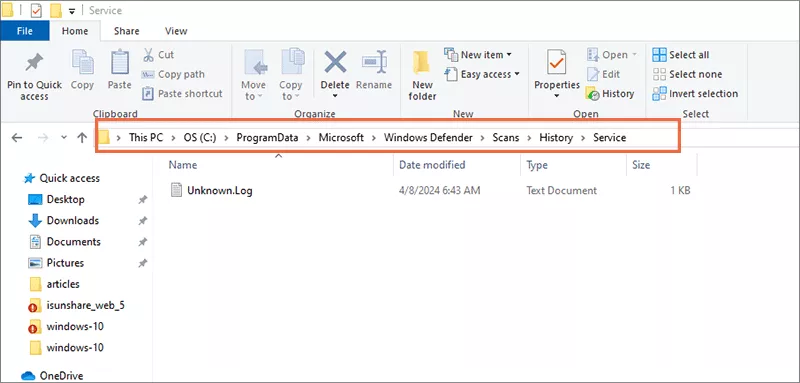
Task: Click This PC in address bar
Action: [x=146, y=138]
